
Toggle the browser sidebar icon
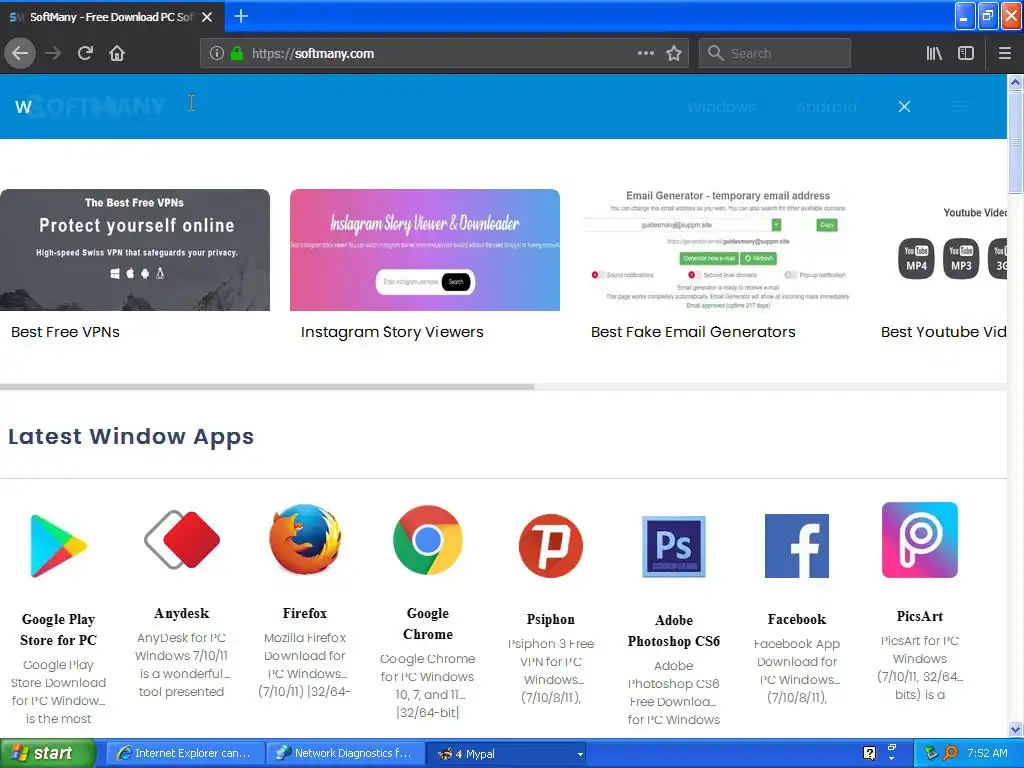[x=966, y=54]
